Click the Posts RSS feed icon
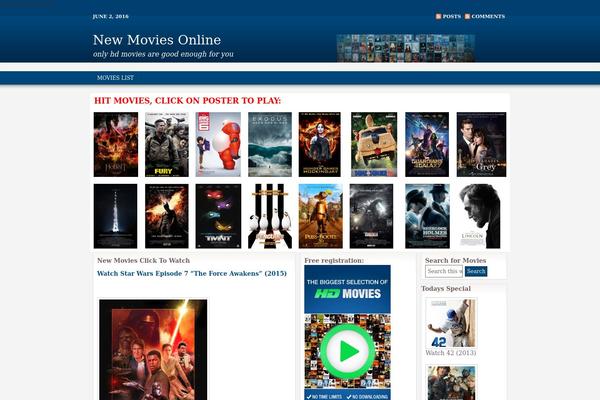600x400 pixels. [x=439, y=16]
